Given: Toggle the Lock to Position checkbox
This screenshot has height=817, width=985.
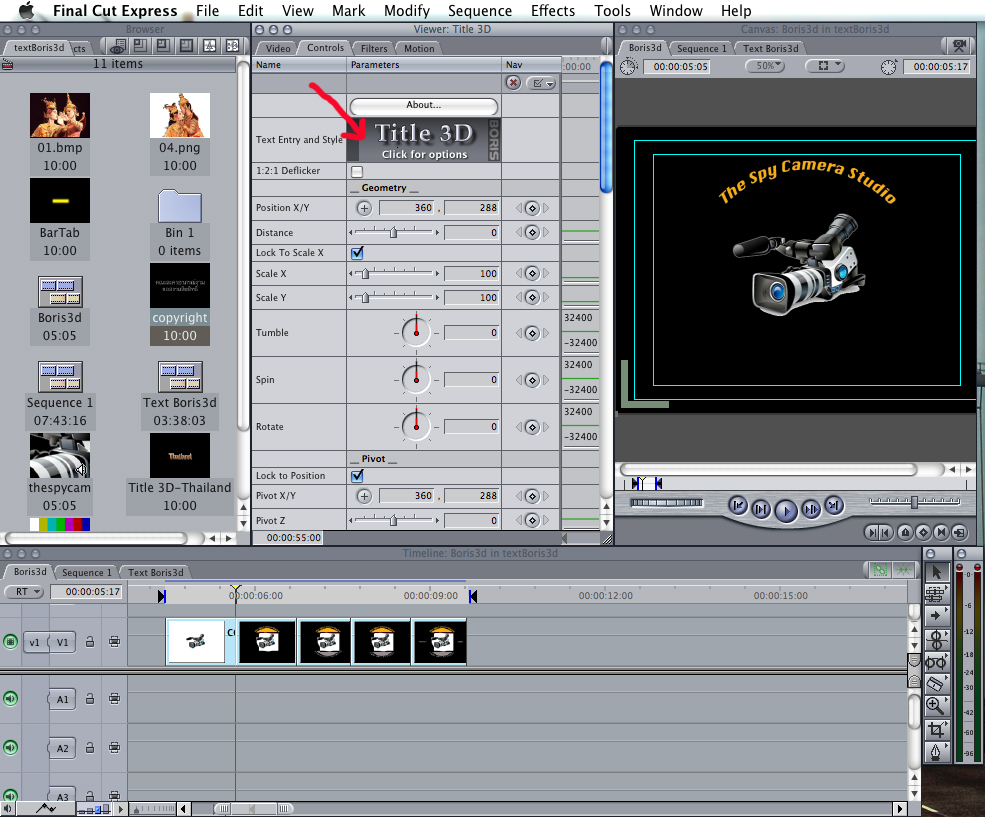Looking at the screenshot, I should (357, 475).
